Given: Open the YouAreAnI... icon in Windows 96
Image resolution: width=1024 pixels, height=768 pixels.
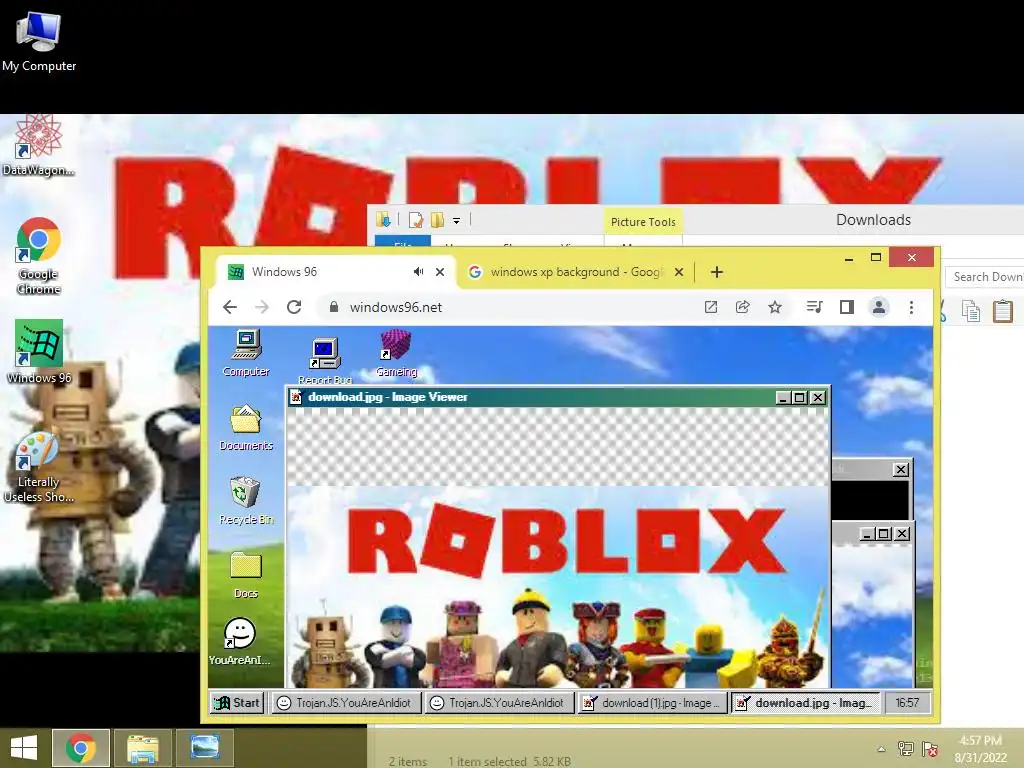Looking at the screenshot, I should (x=240, y=641).
